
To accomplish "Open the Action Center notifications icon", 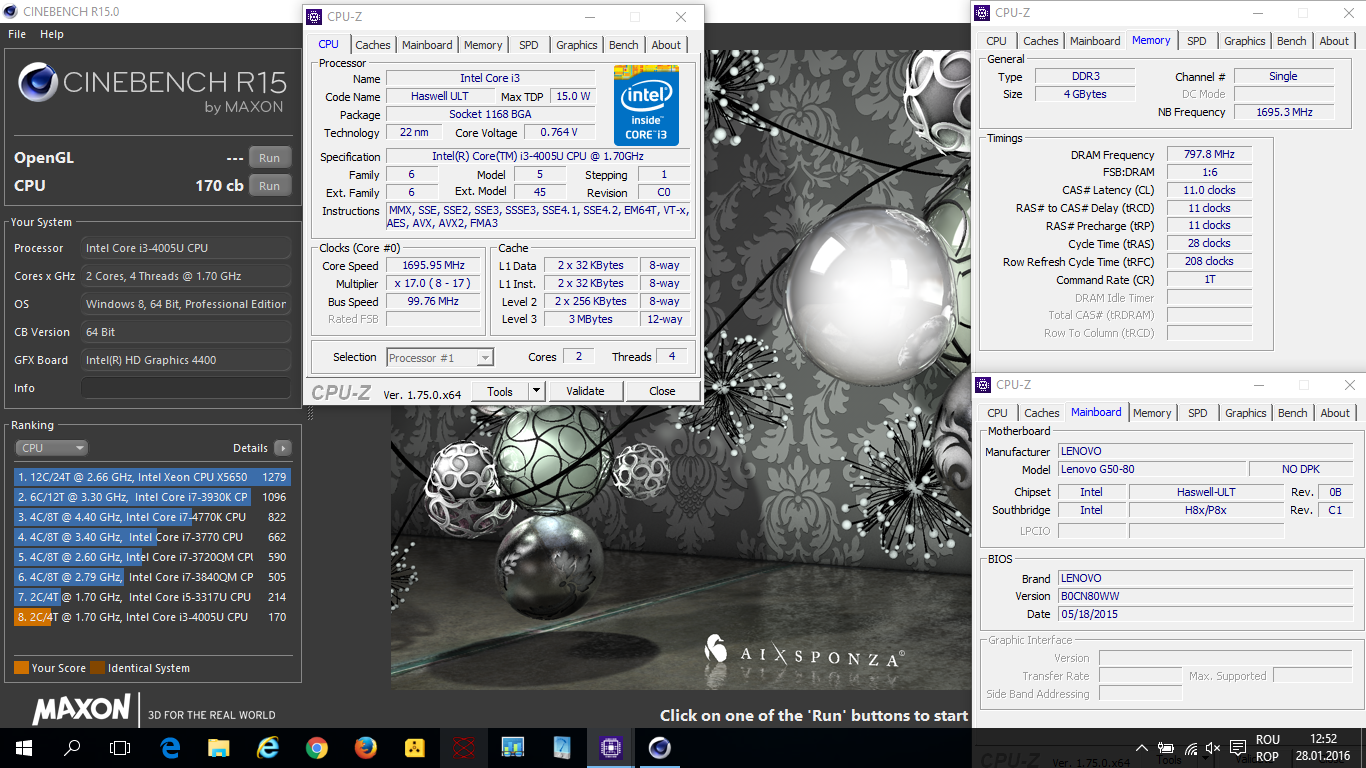I will [1237, 748].
